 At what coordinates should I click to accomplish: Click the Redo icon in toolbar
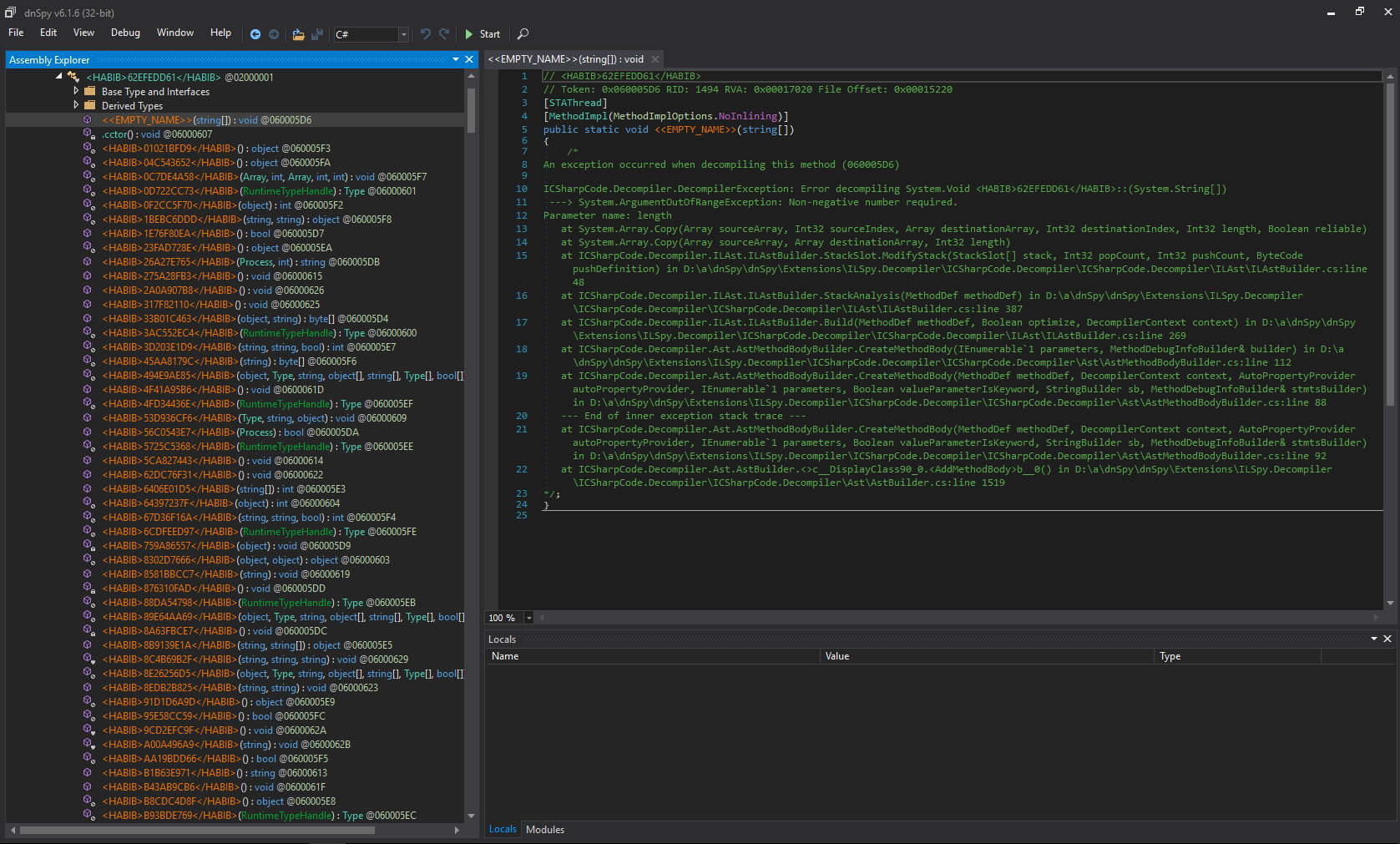(444, 34)
